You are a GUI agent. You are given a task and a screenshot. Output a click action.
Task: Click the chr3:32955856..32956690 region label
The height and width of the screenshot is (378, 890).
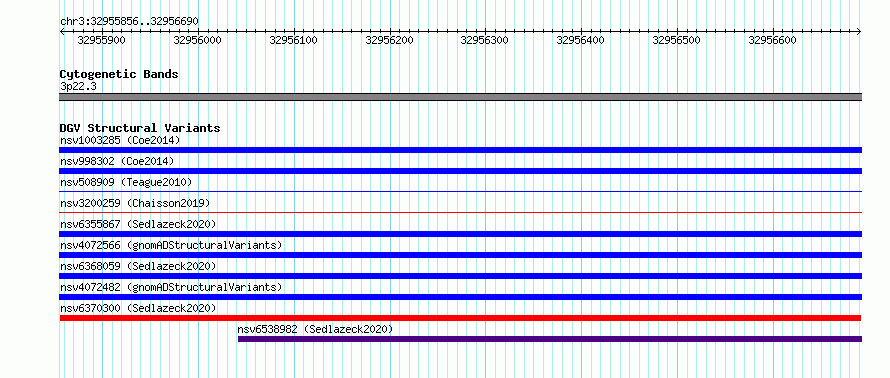pyautogui.click(x=129, y=22)
